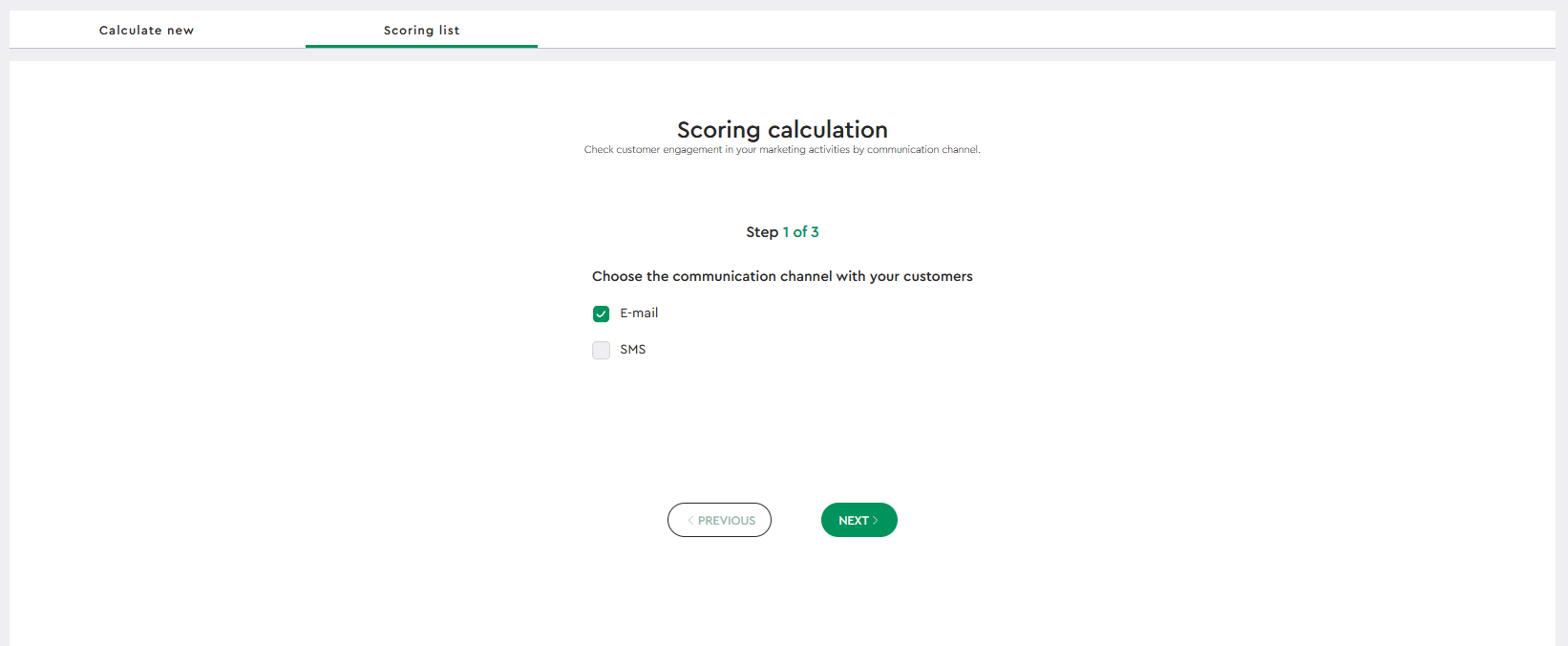The image size is (1568, 646).
Task: Click the word NEXT in green button
Action: click(854, 521)
